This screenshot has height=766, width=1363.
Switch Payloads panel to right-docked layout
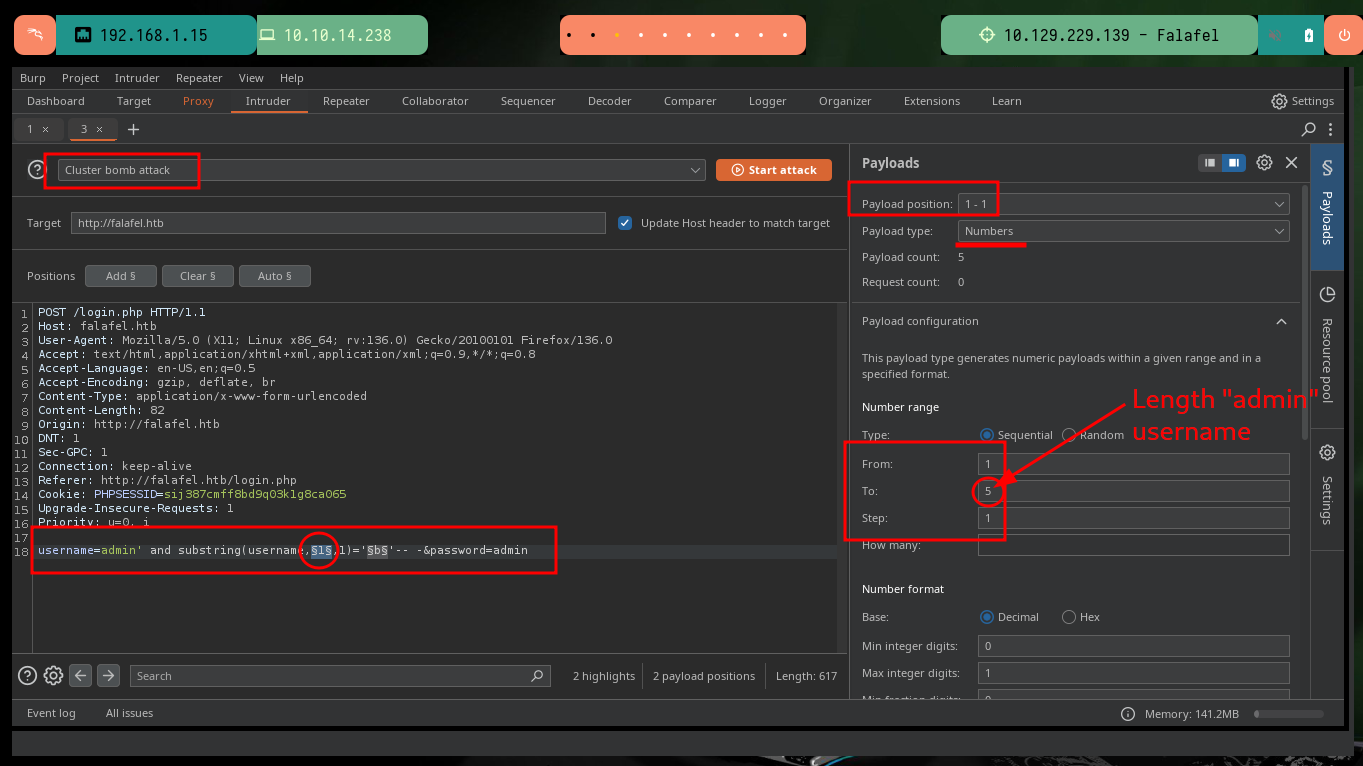click(1234, 162)
